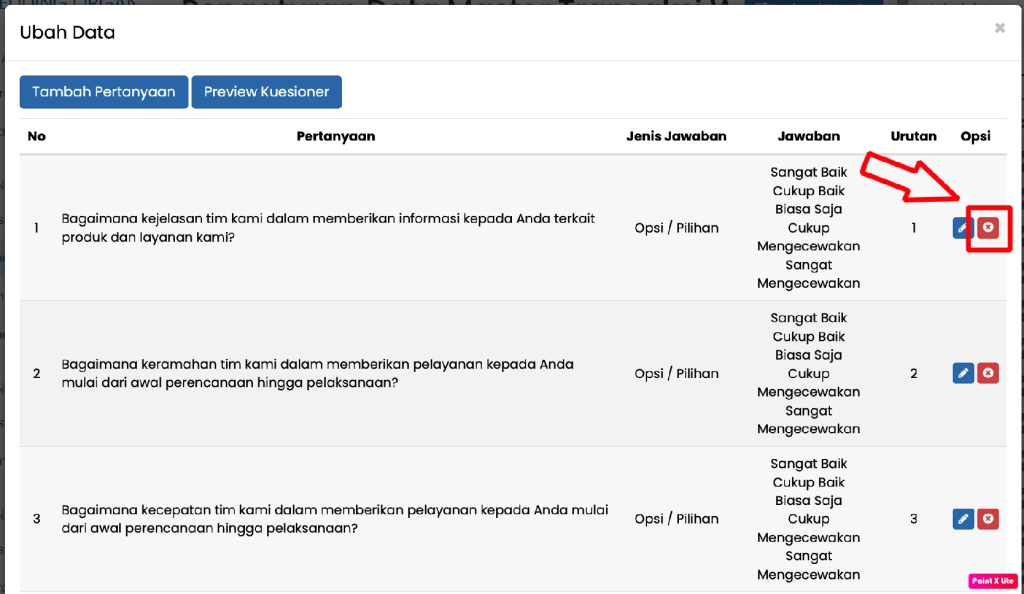This screenshot has width=1024, height=594.
Task: Delete question 3 with the red remove icon
Action: (987, 519)
